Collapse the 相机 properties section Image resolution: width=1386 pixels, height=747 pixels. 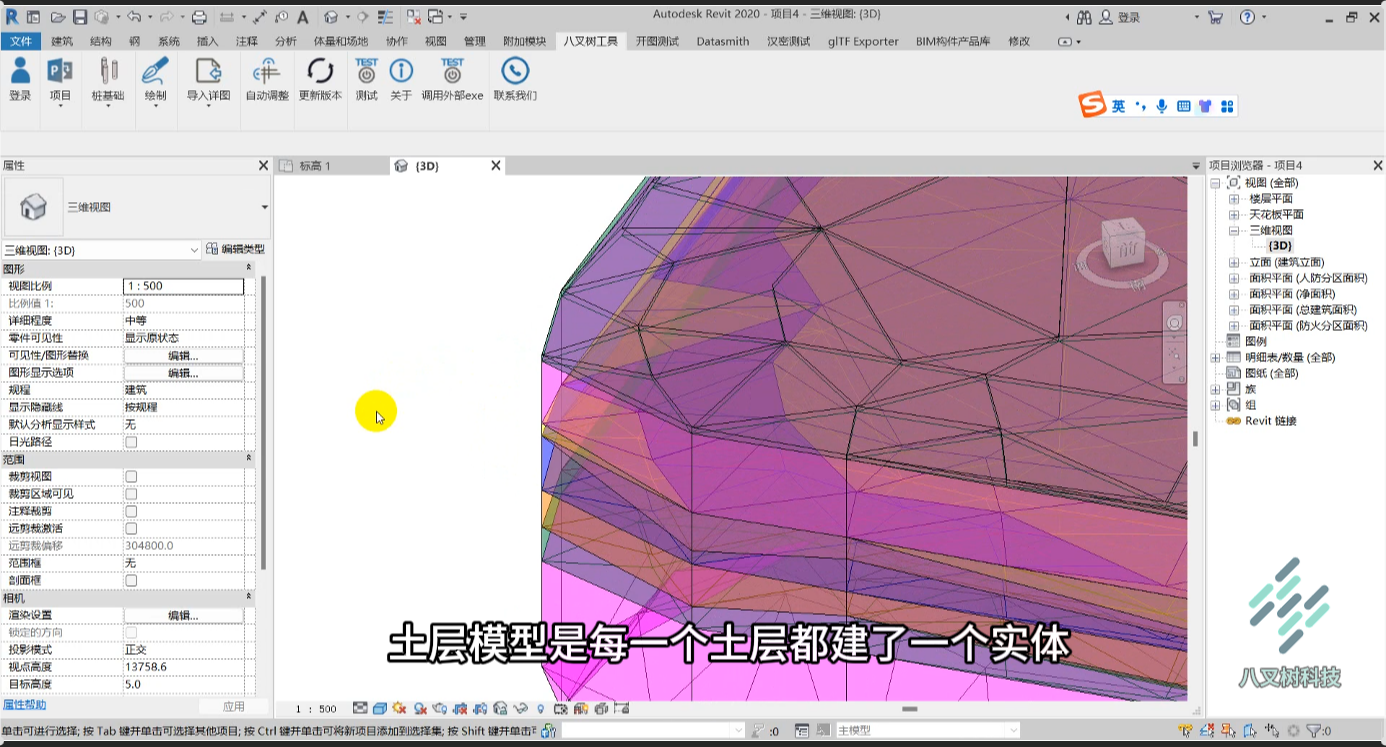249,597
